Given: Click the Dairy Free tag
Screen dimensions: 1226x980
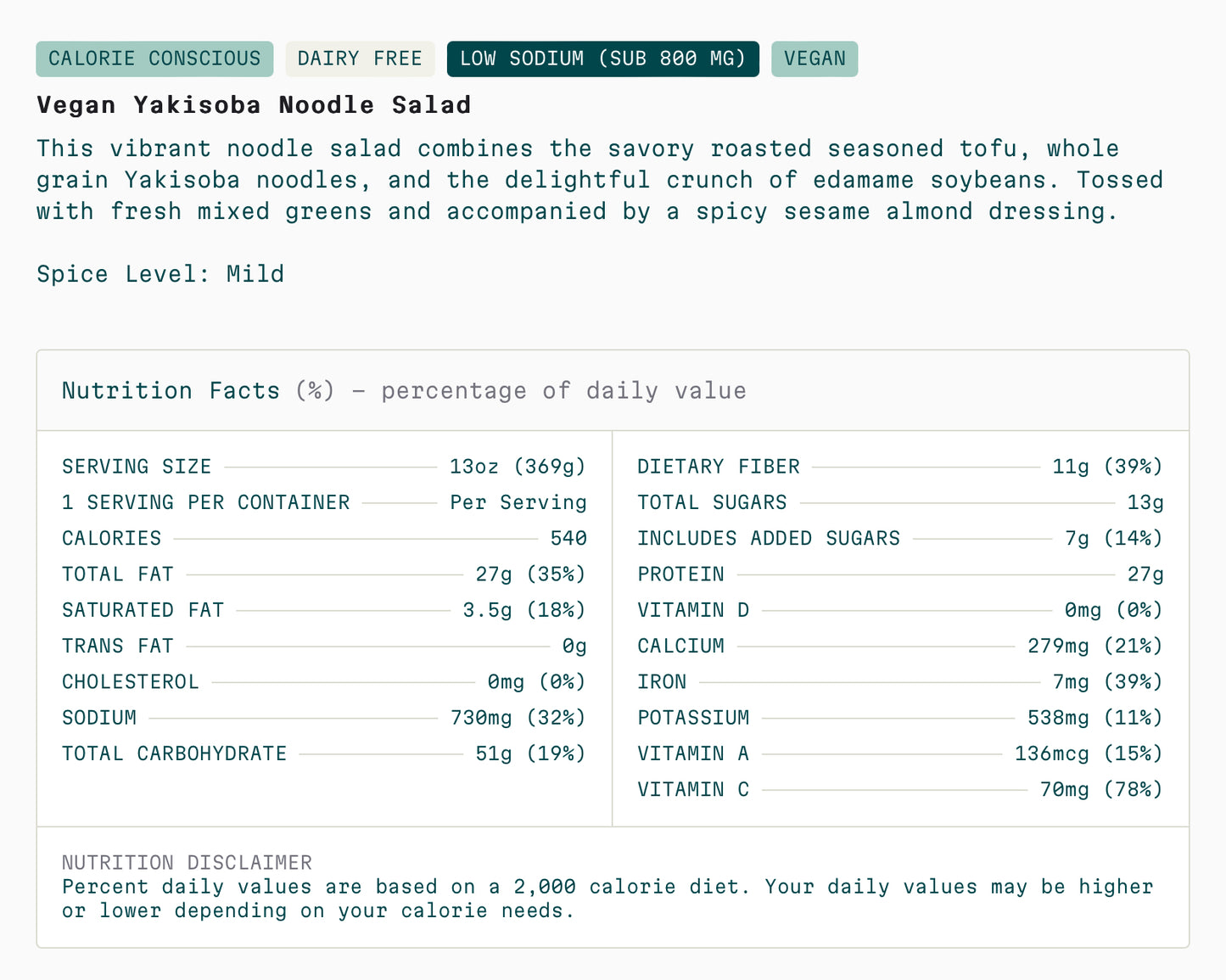Looking at the screenshot, I should (360, 59).
